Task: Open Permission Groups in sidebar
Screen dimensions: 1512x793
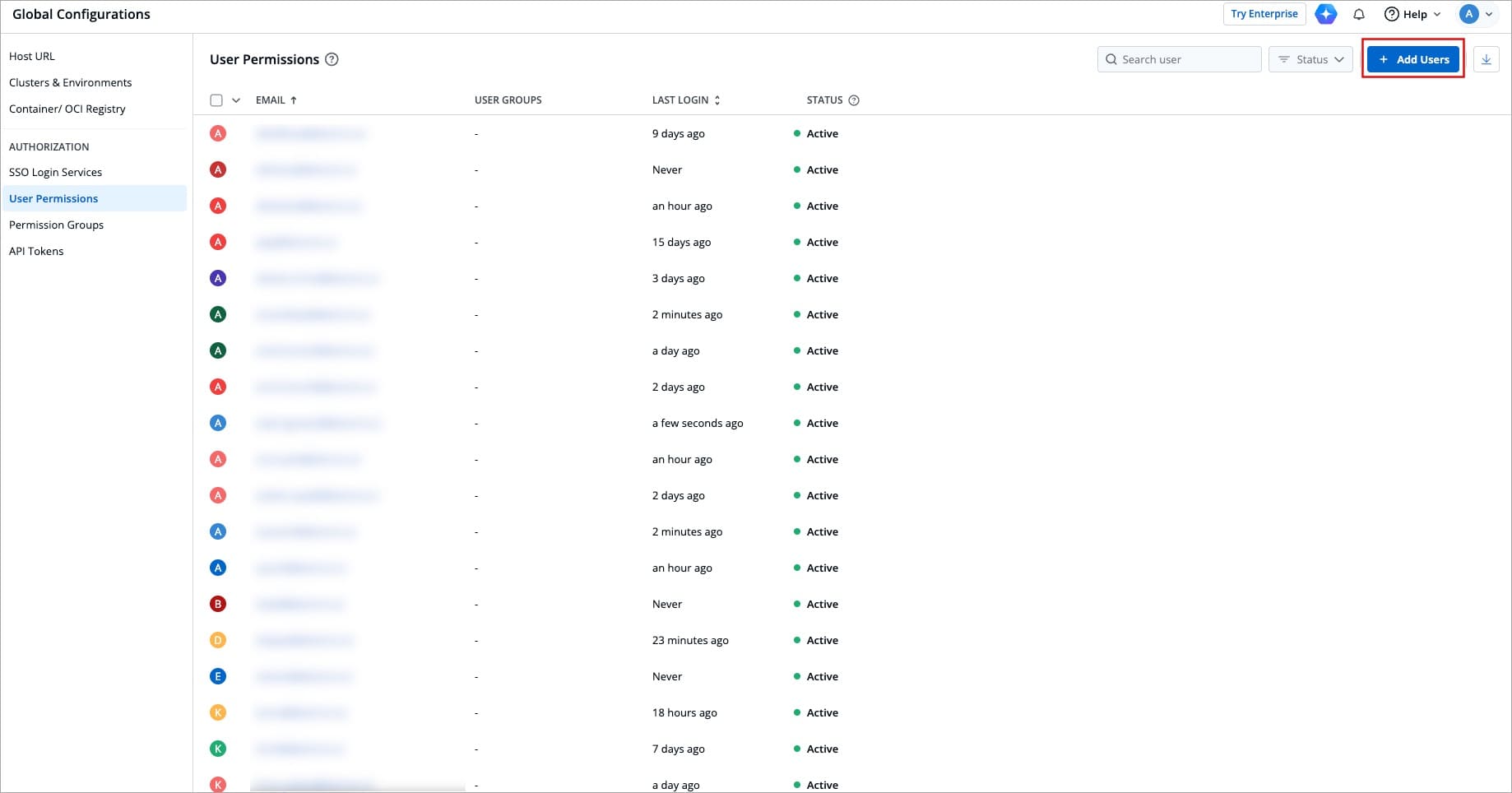Action: [56, 225]
